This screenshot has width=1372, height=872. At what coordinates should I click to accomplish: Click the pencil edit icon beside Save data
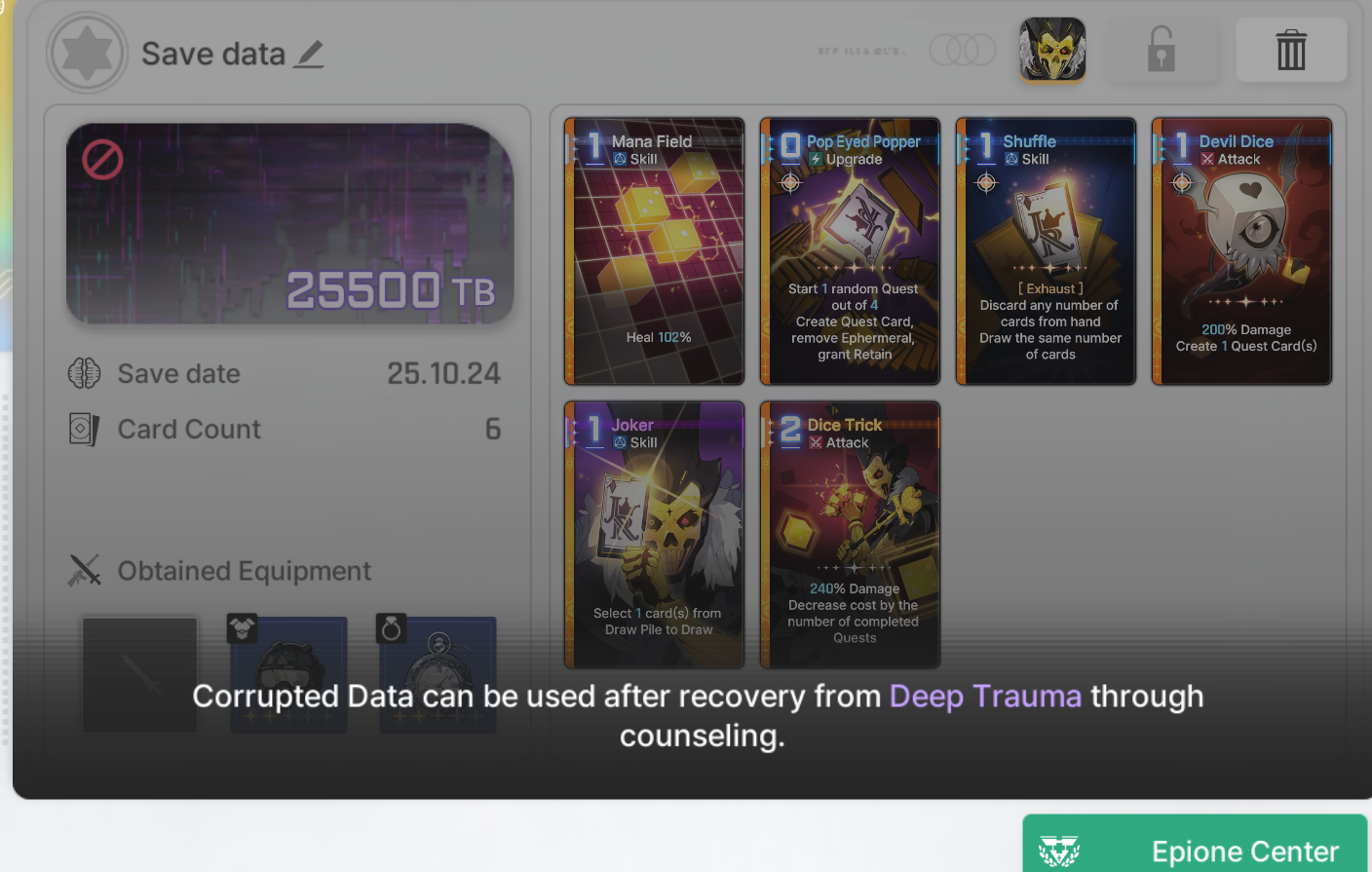pos(310,54)
